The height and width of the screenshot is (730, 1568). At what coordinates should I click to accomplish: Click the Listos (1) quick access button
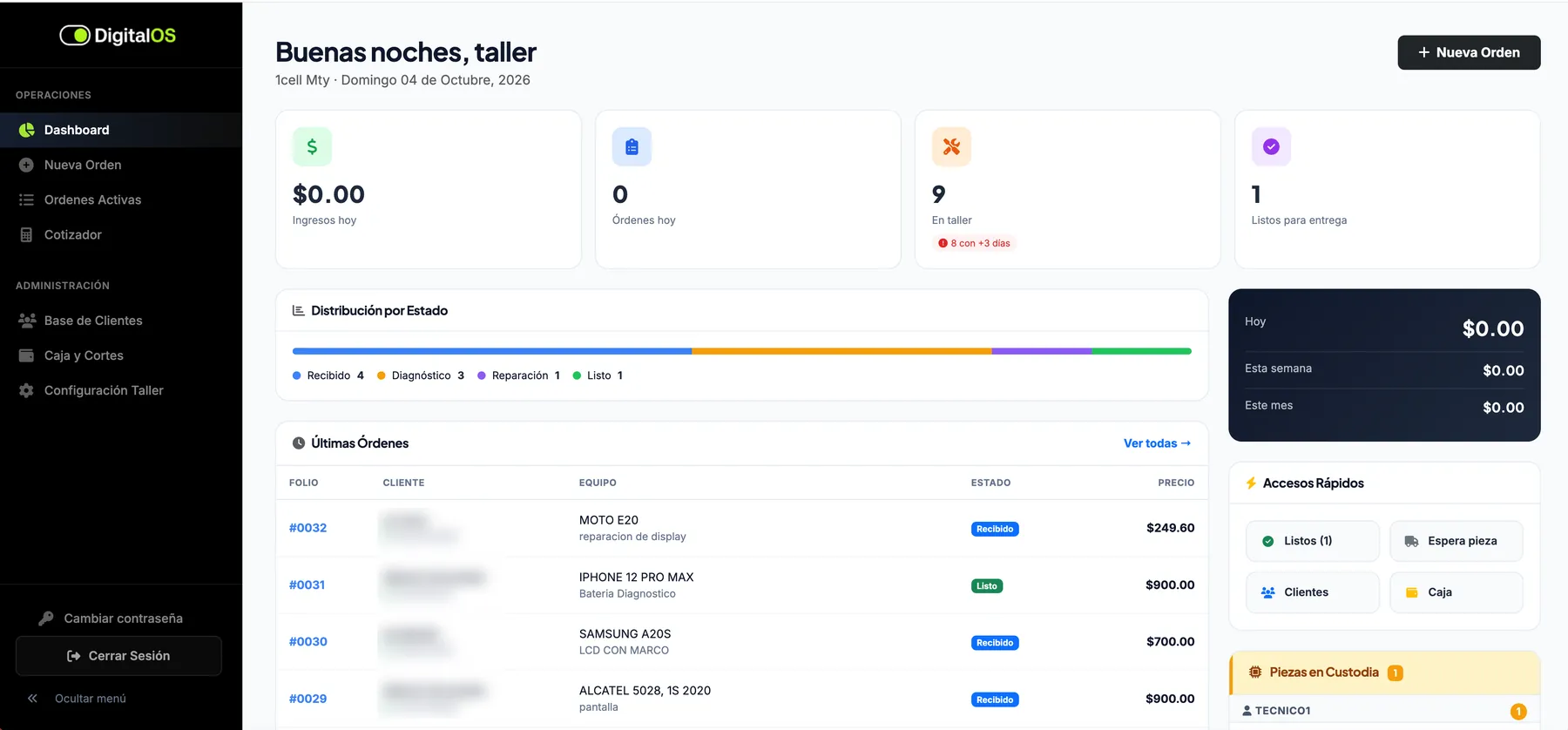[1312, 541]
